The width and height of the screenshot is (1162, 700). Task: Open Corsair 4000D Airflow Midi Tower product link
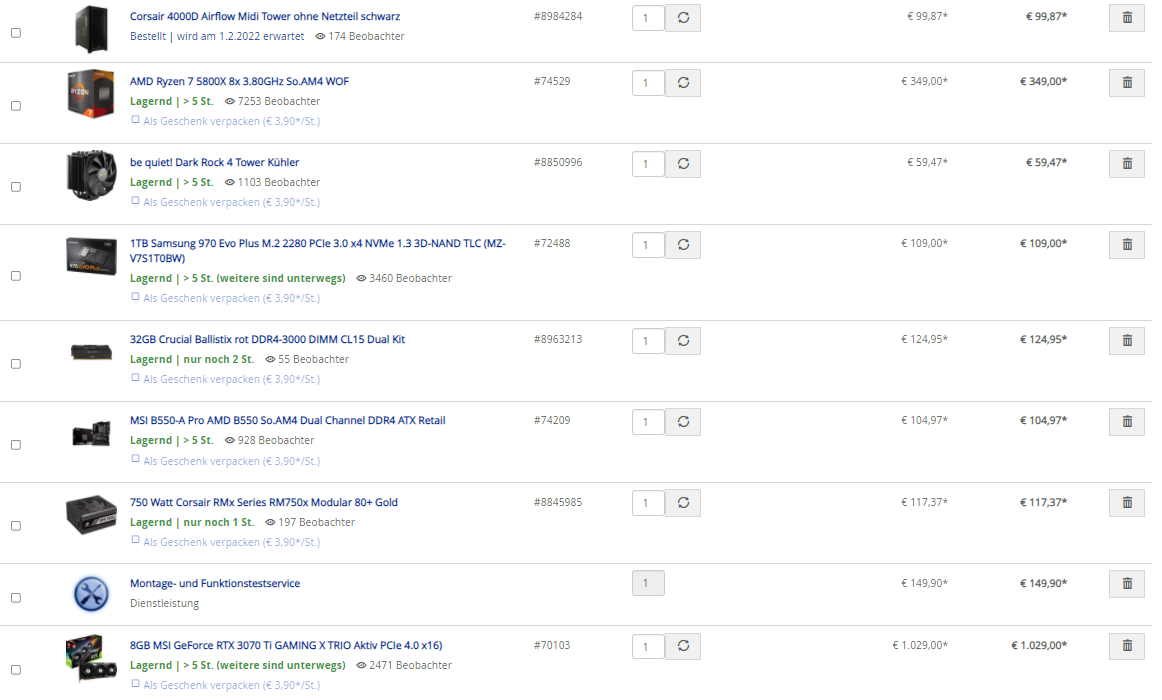[x=265, y=16]
